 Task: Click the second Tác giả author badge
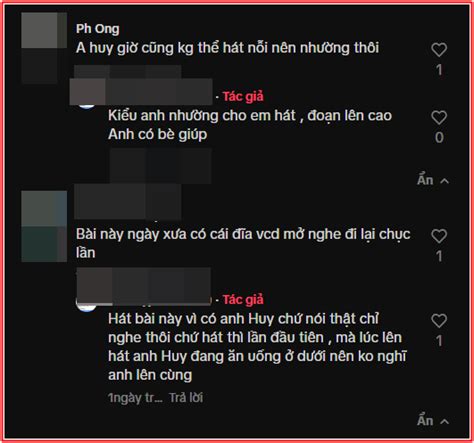click(243, 300)
